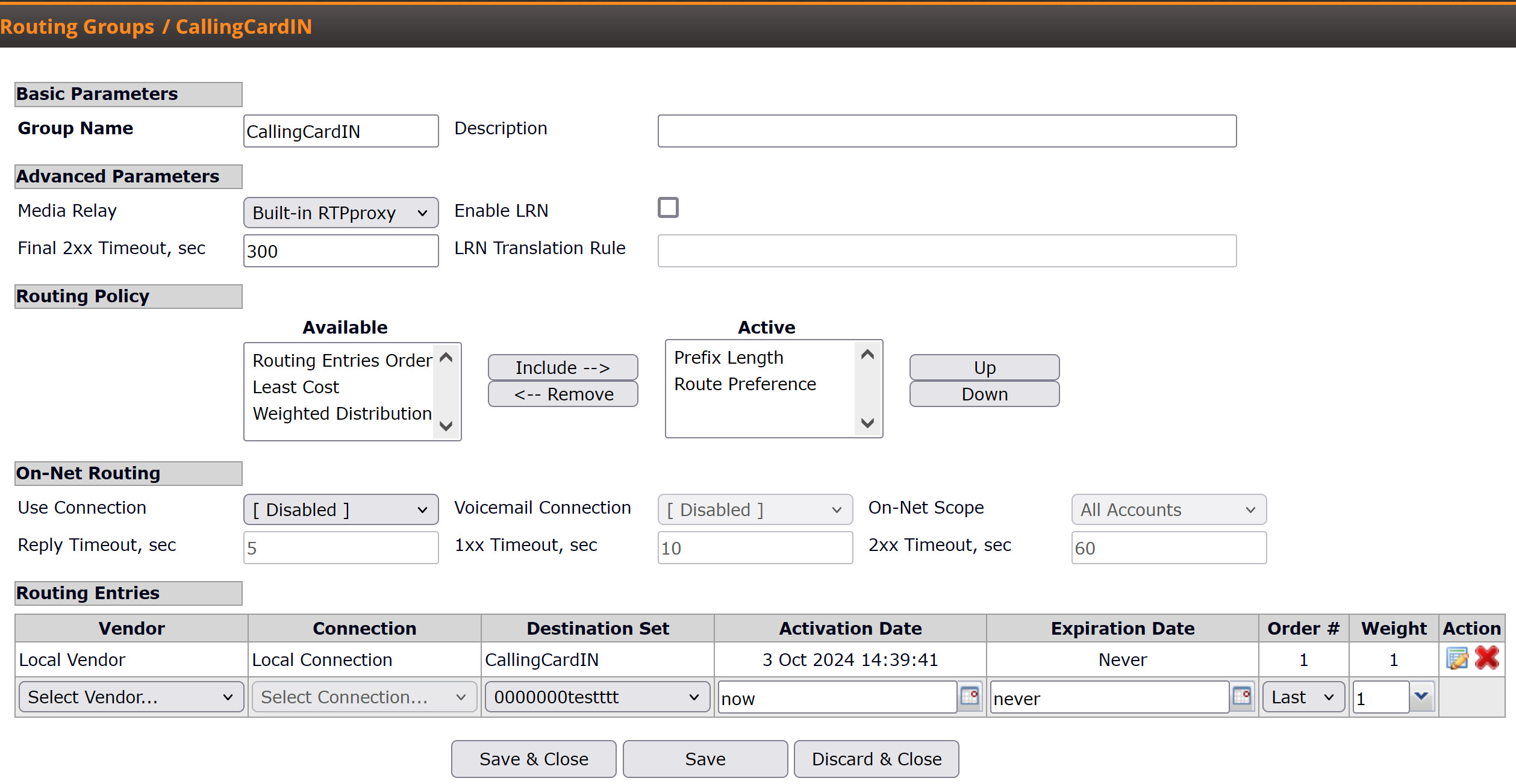Click the edit icon for Local Vendor entry

(1456, 659)
